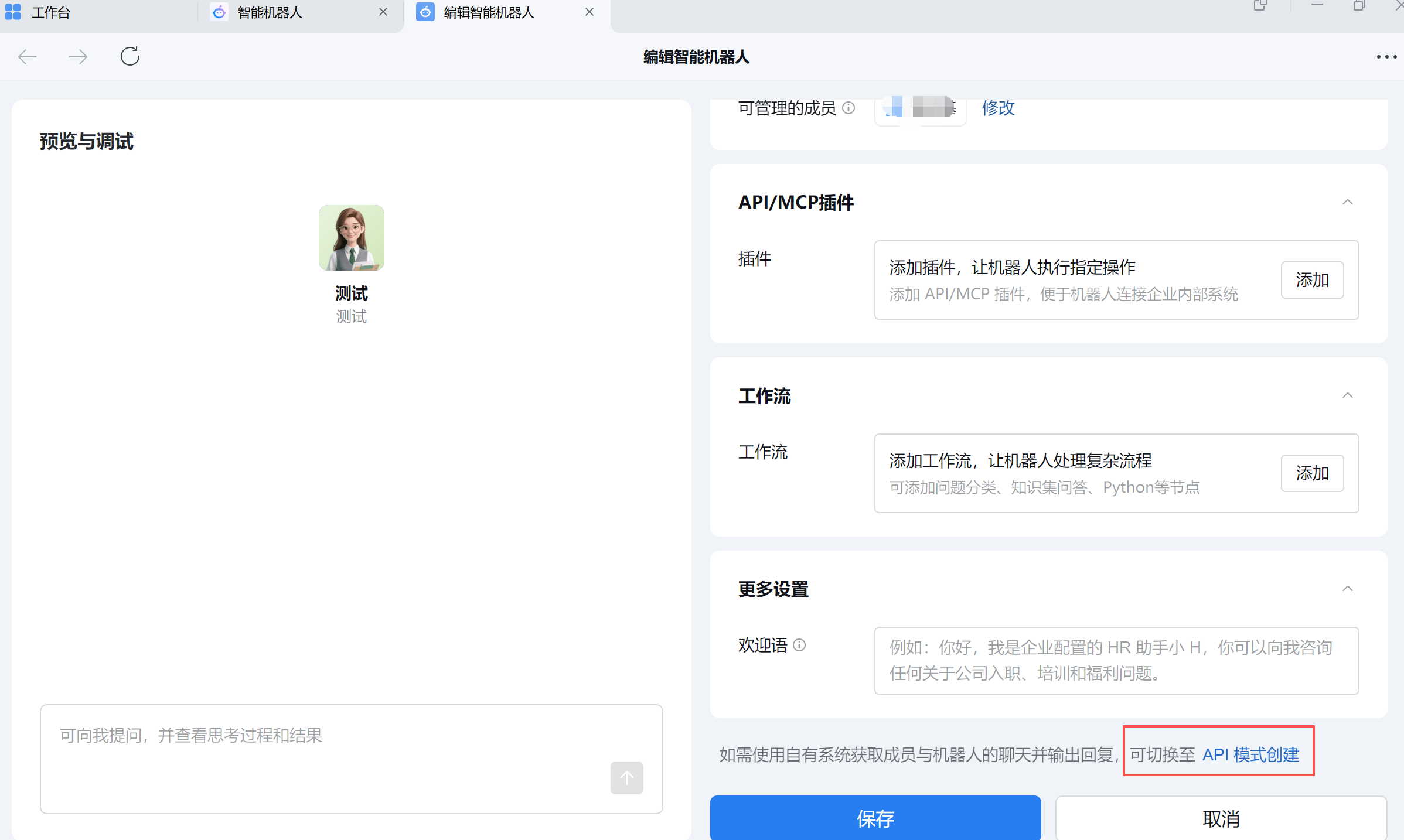The height and width of the screenshot is (840, 1404).
Task: Click the robot avatar thumbnail
Action: click(352, 238)
